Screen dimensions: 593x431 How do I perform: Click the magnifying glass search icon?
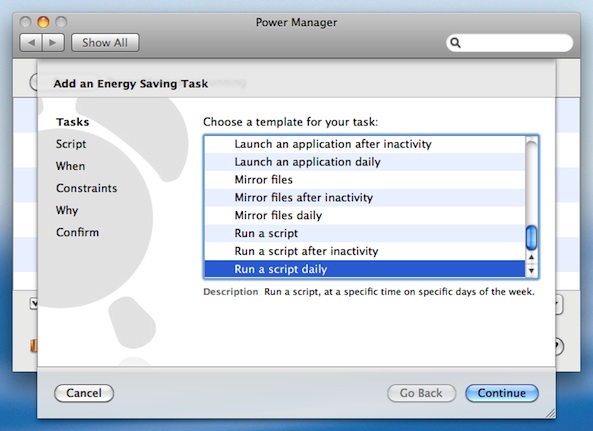456,43
